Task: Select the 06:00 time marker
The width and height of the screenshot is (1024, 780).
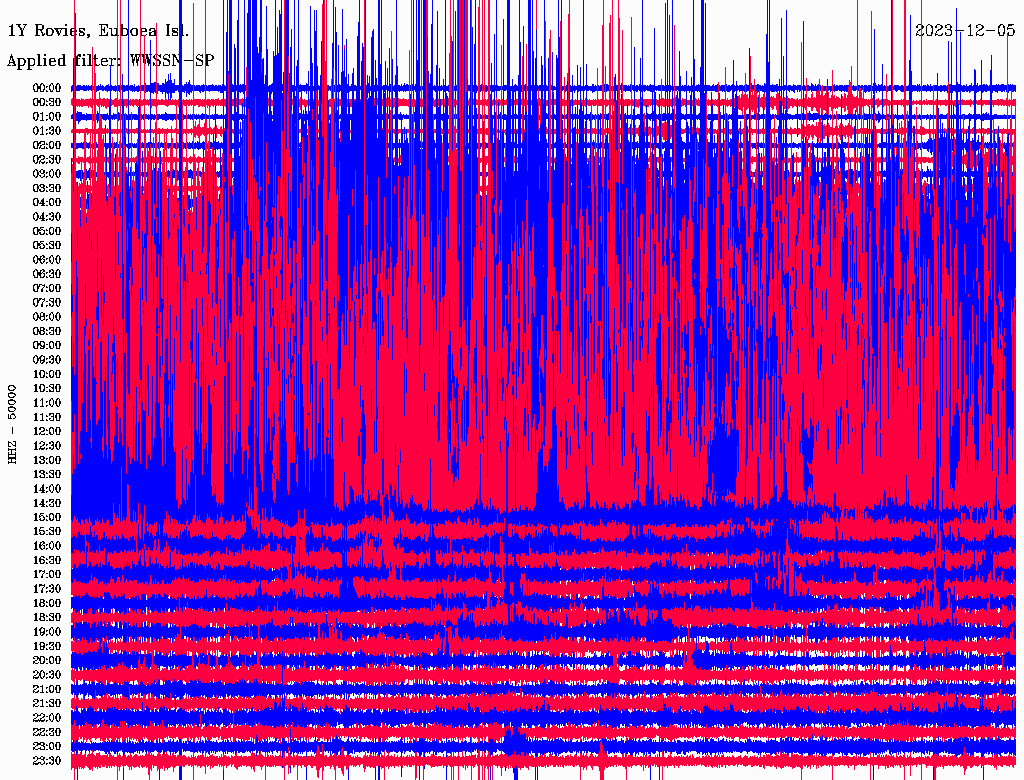Action: click(x=47, y=260)
